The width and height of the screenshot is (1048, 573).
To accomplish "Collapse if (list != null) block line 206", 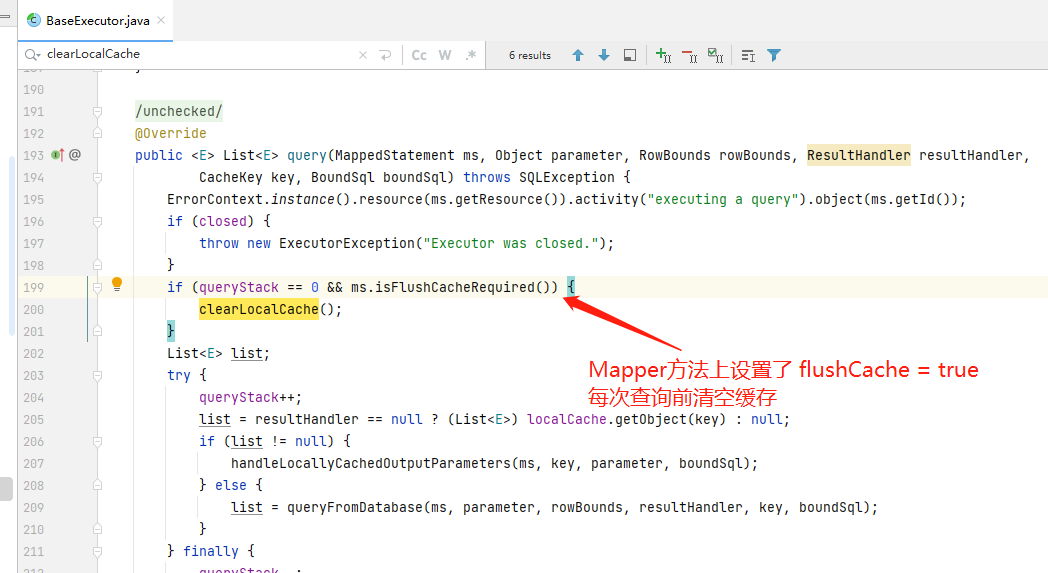I will [98, 441].
